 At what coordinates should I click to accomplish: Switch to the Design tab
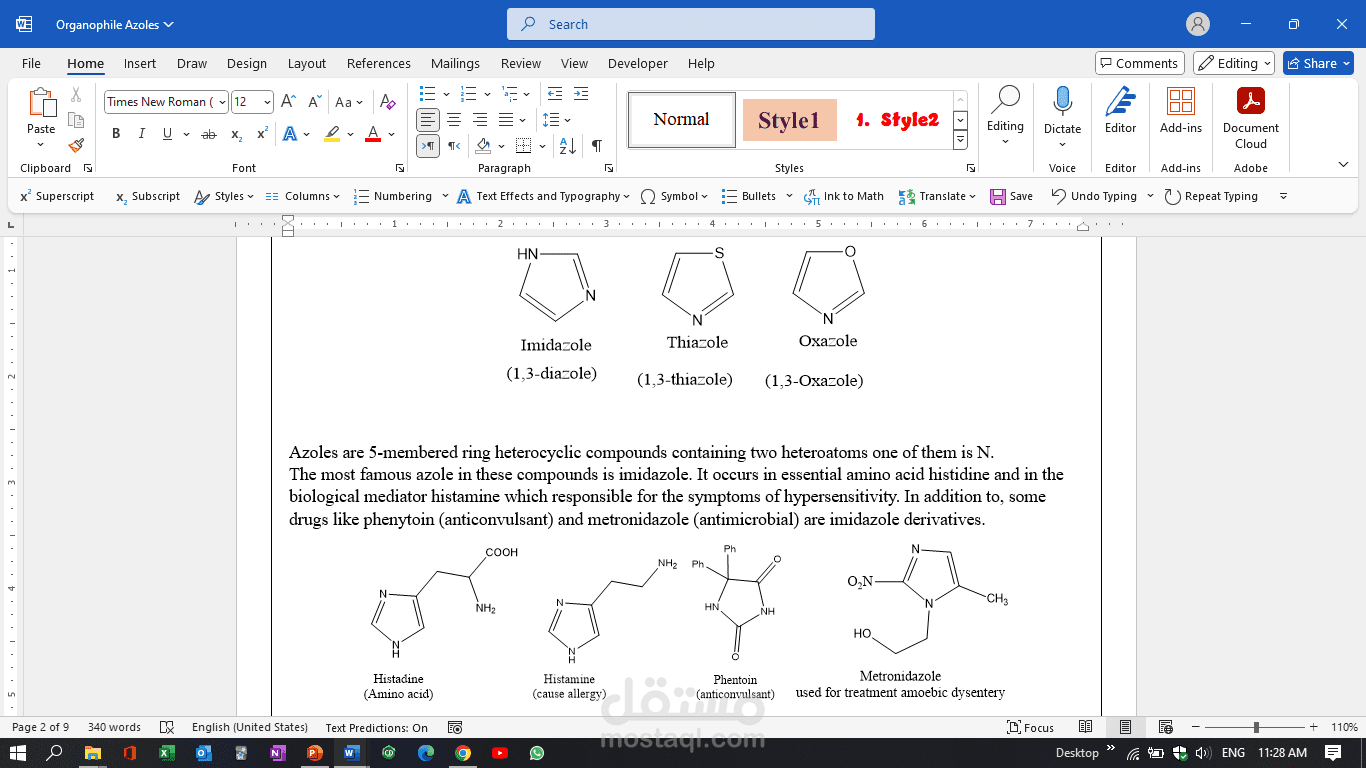247,63
